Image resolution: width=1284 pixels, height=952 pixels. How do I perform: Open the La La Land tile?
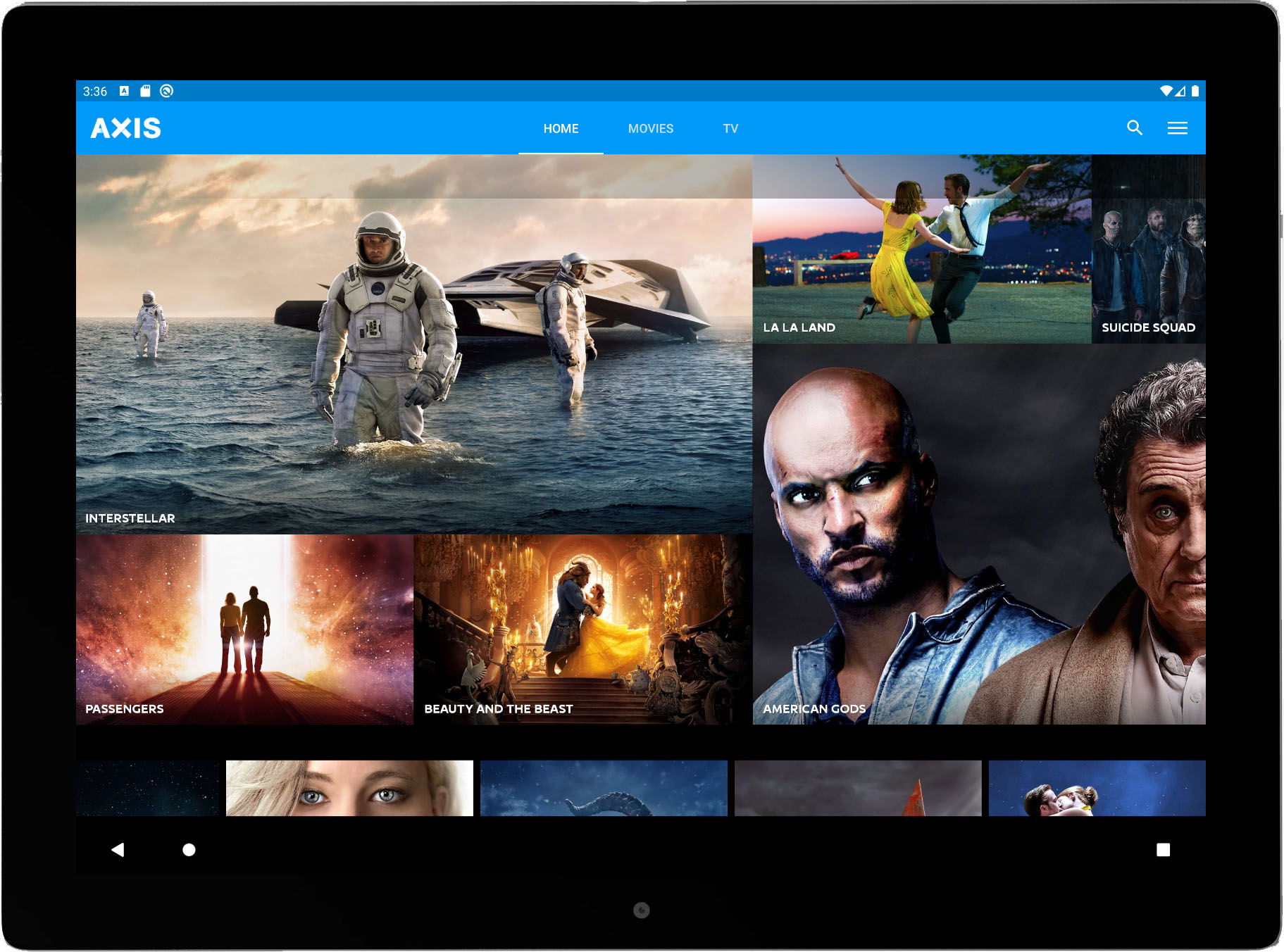tap(922, 249)
